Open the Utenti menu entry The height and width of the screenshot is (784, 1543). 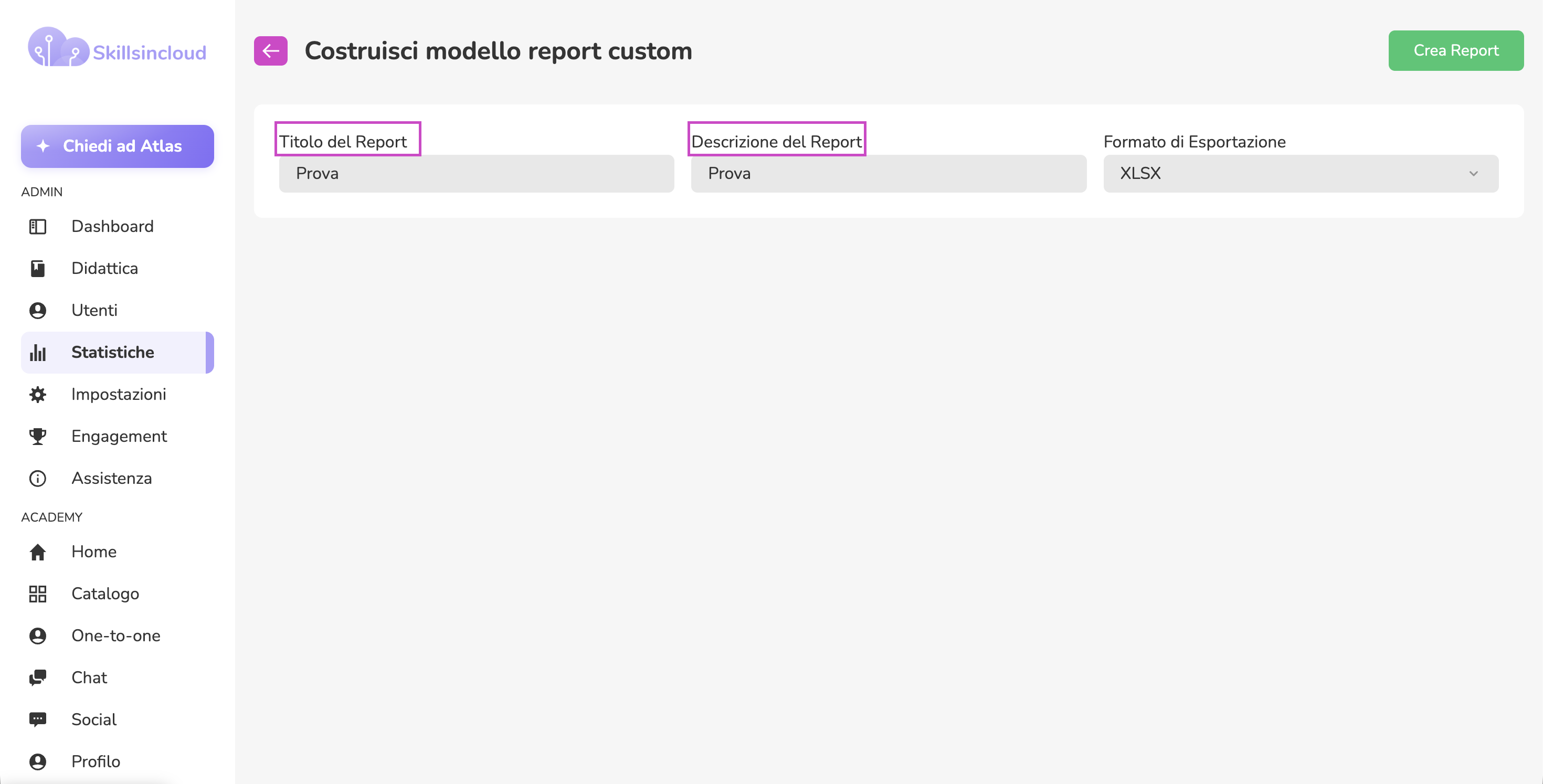tap(118, 310)
